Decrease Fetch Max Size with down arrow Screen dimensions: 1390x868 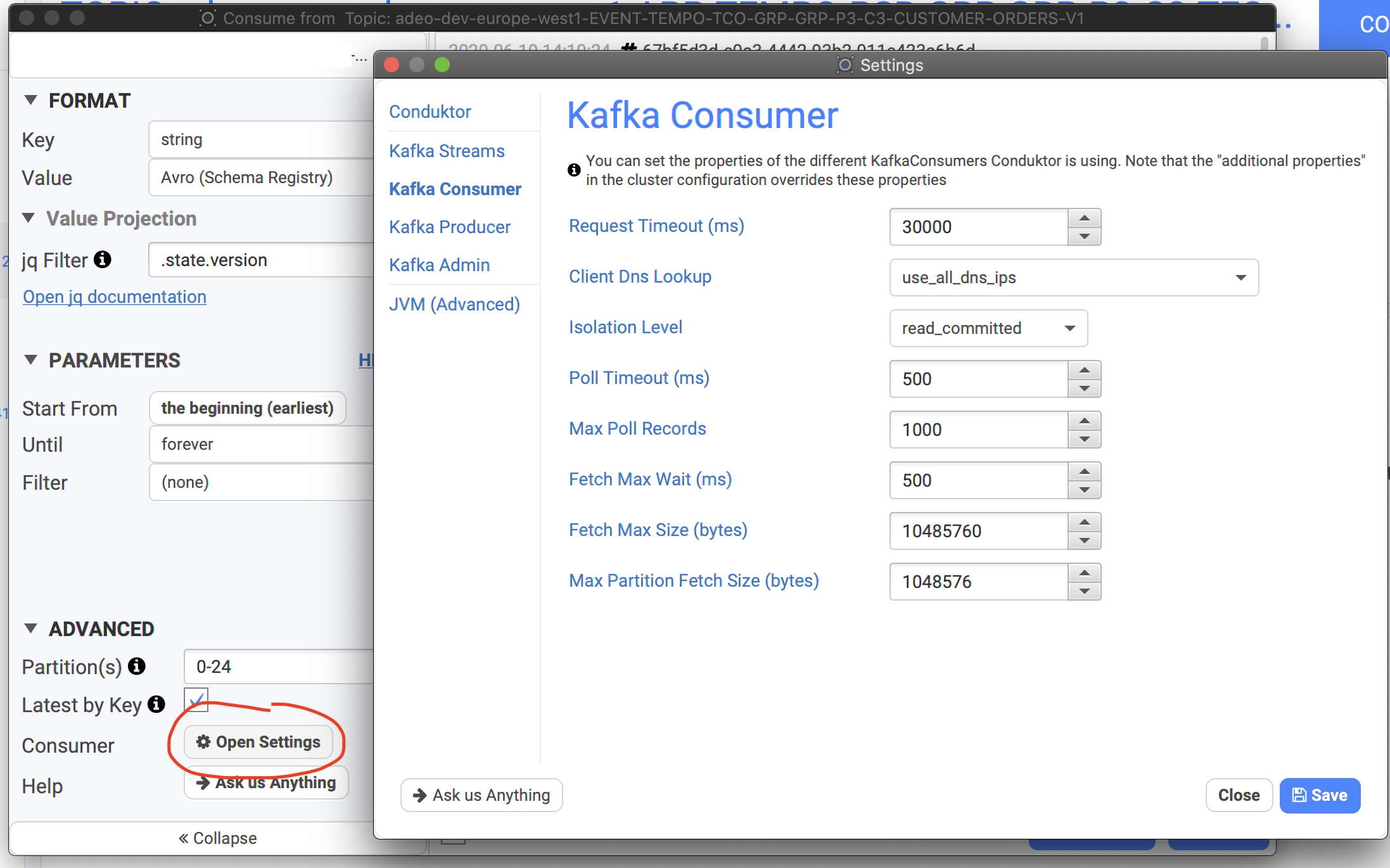pyautogui.click(x=1085, y=540)
